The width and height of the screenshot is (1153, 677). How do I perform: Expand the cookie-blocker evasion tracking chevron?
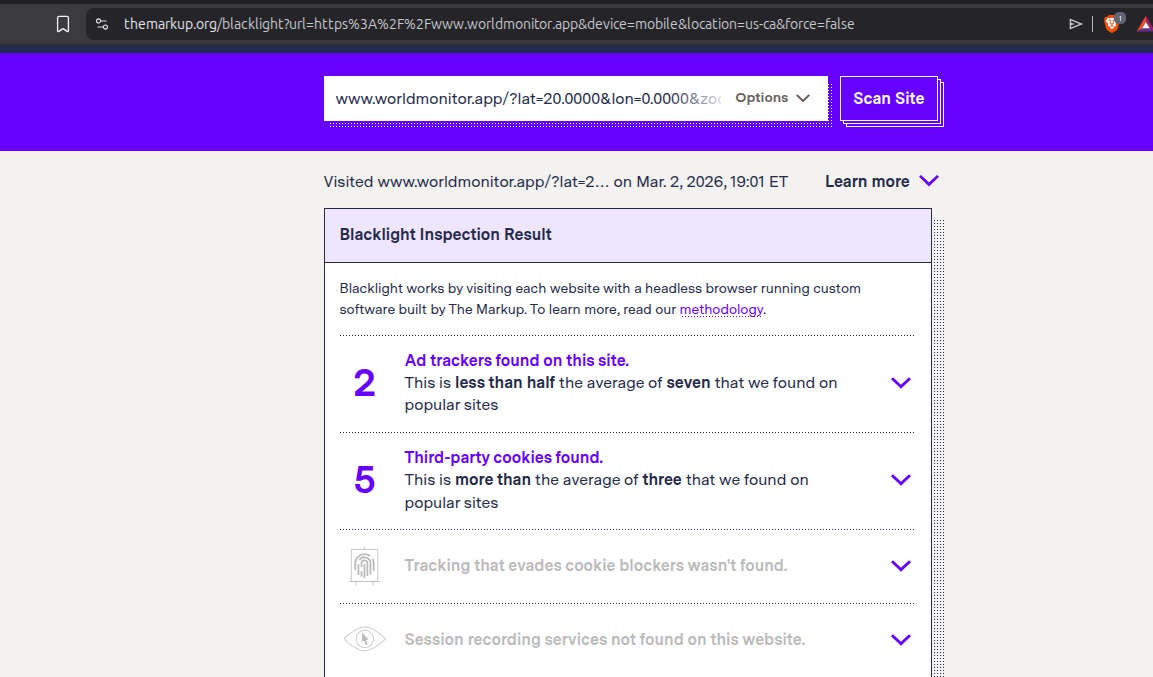tap(900, 566)
